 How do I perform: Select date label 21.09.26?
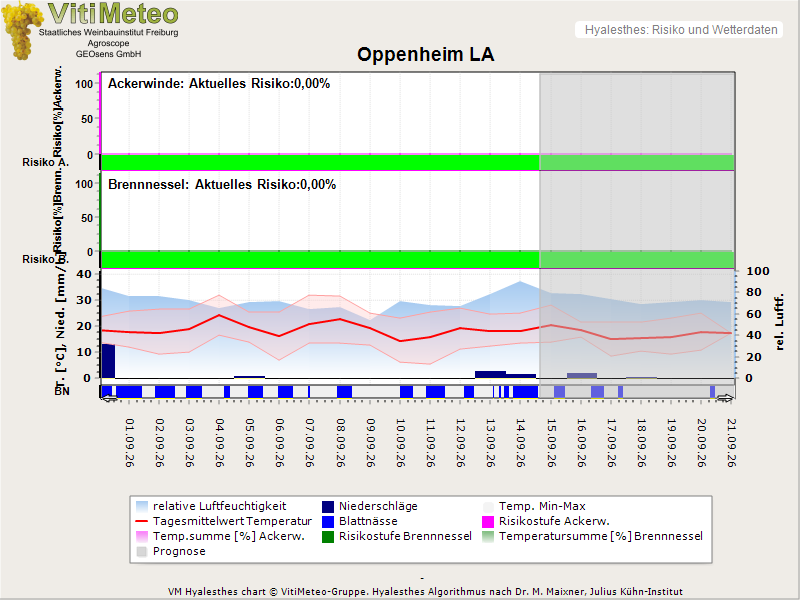(732, 442)
